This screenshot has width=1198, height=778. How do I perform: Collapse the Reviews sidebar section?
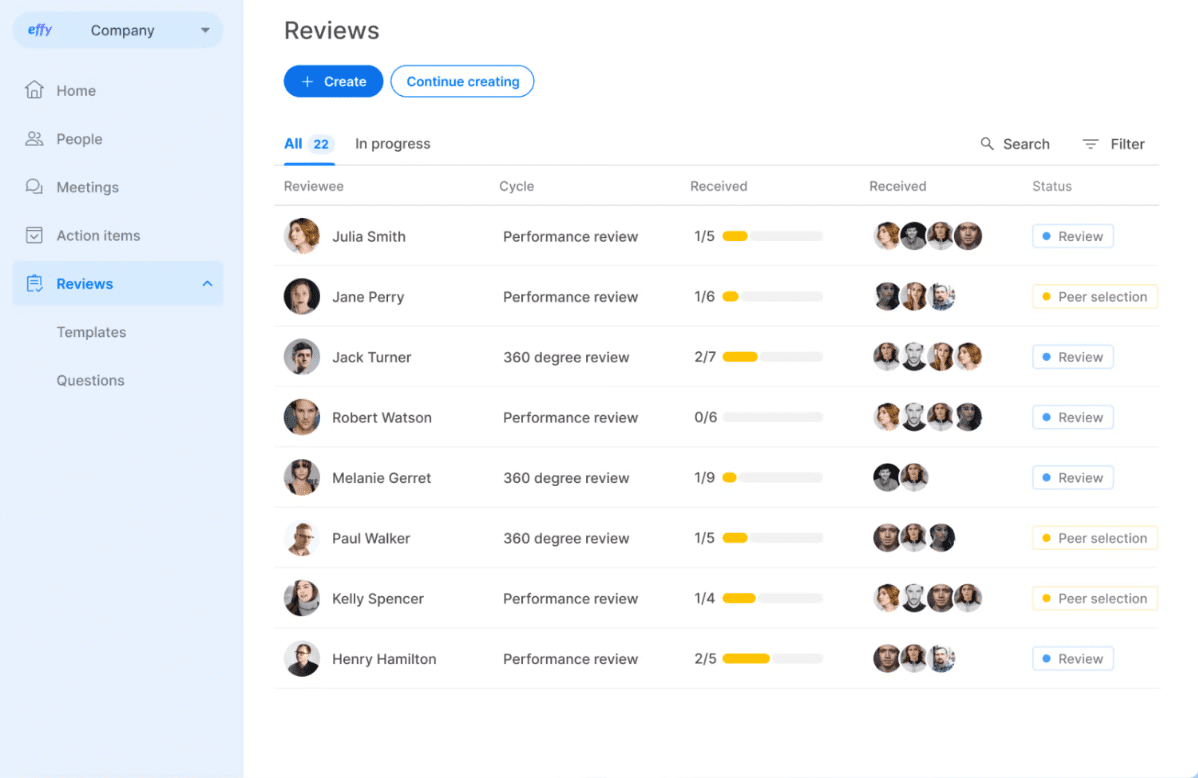[207, 283]
